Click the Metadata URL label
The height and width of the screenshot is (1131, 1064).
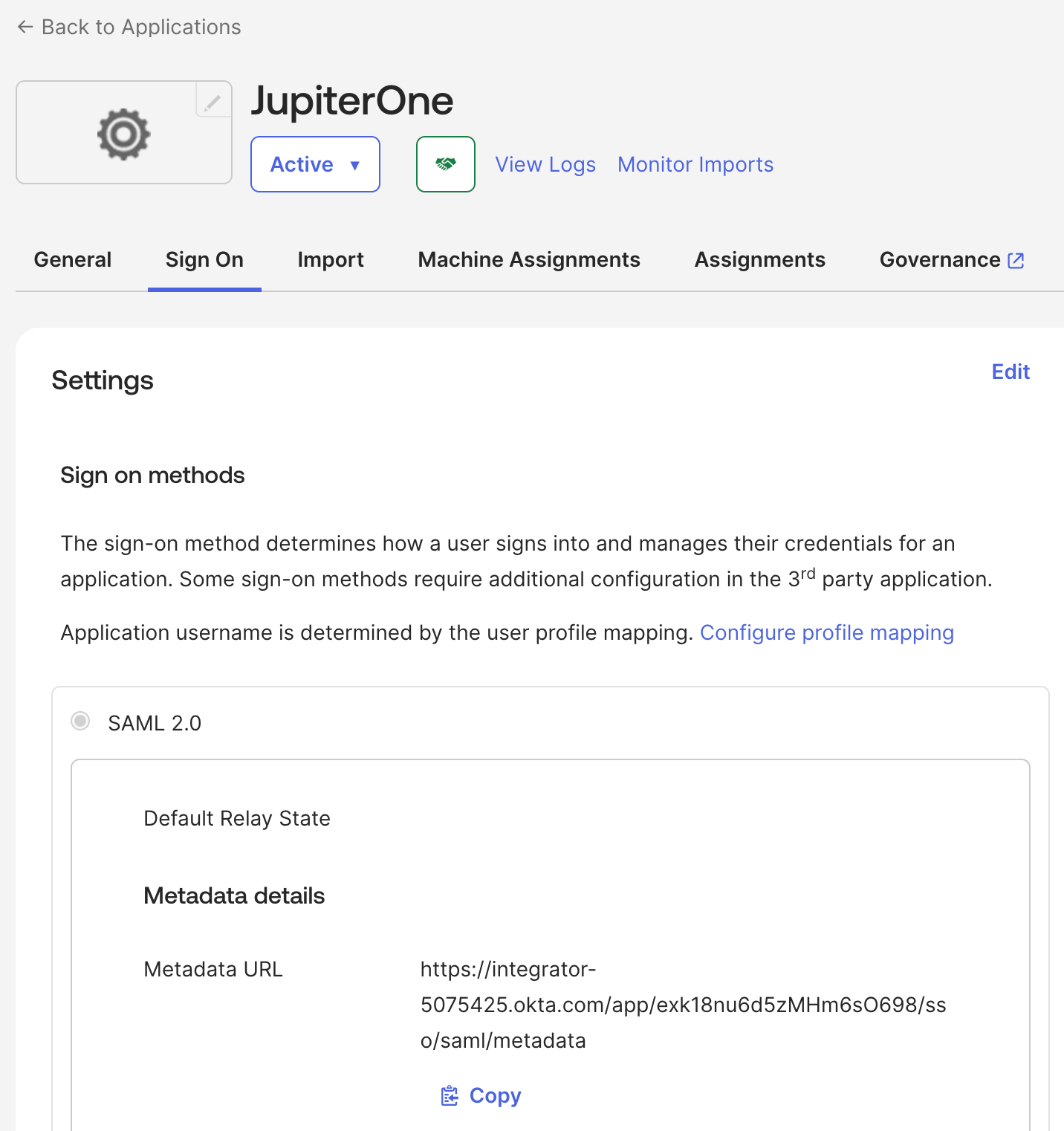(x=213, y=969)
